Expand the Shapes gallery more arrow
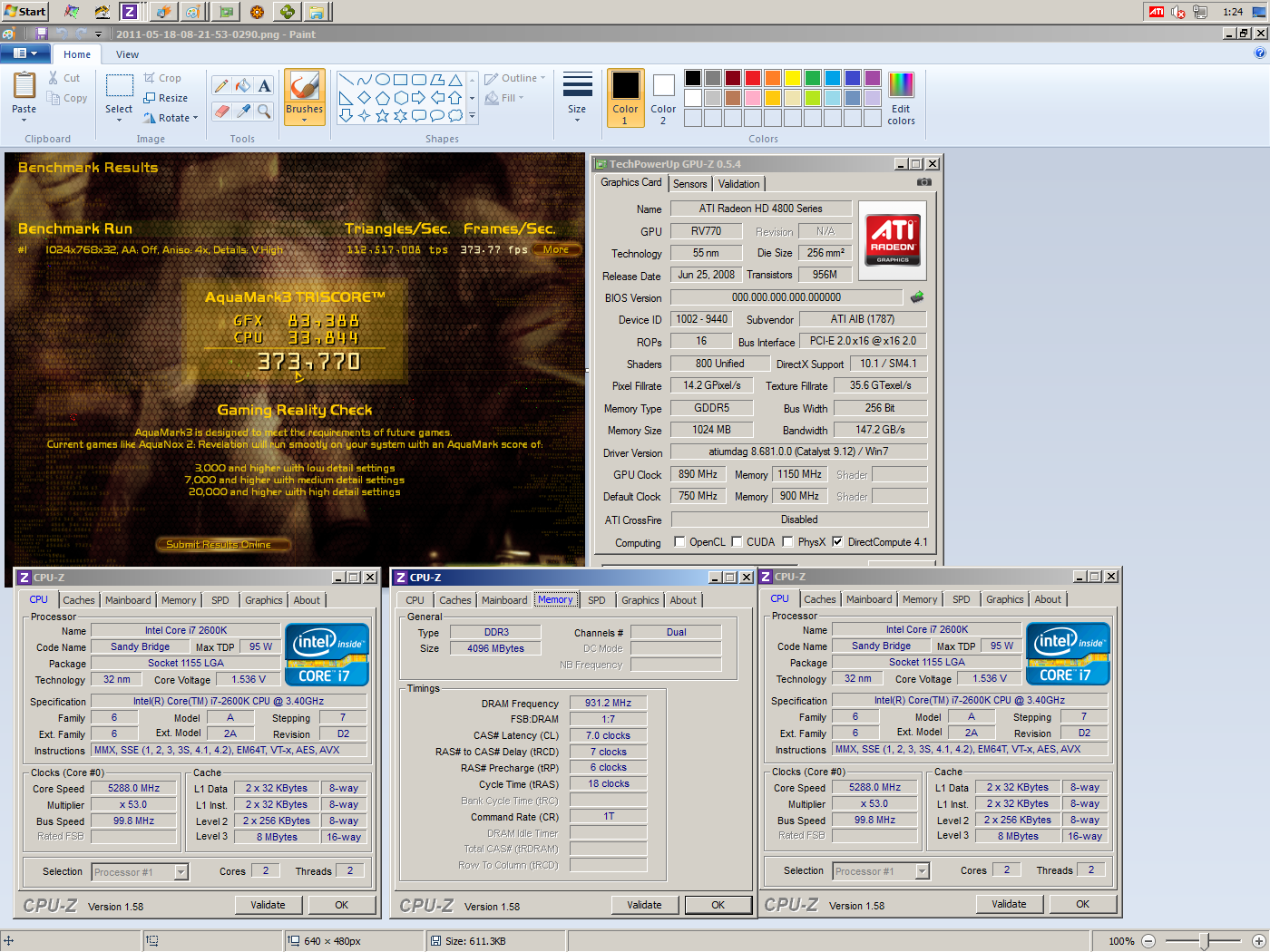 472,116
